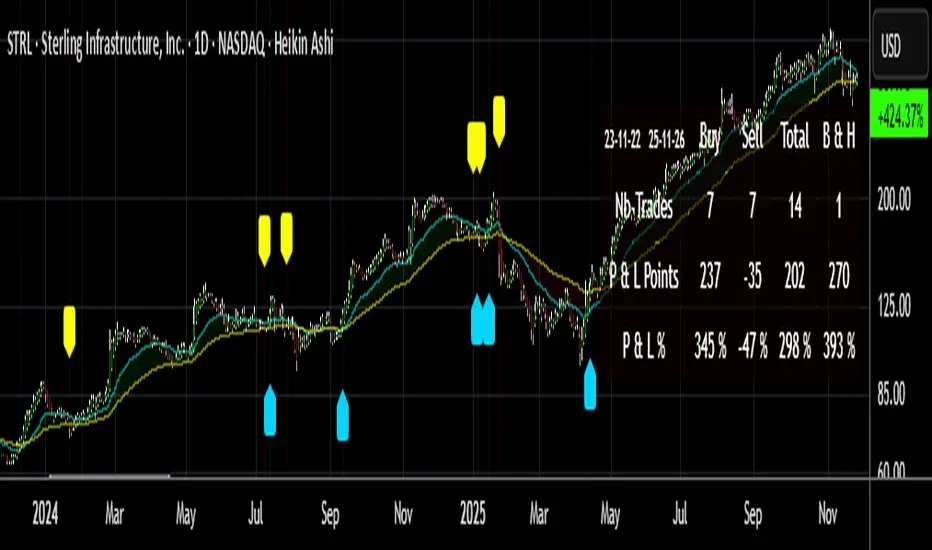Image resolution: width=932 pixels, height=550 pixels.
Task: Click the cyan buy marker under July 2024 candles
Action: pyautogui.click(x=270, y=410)
